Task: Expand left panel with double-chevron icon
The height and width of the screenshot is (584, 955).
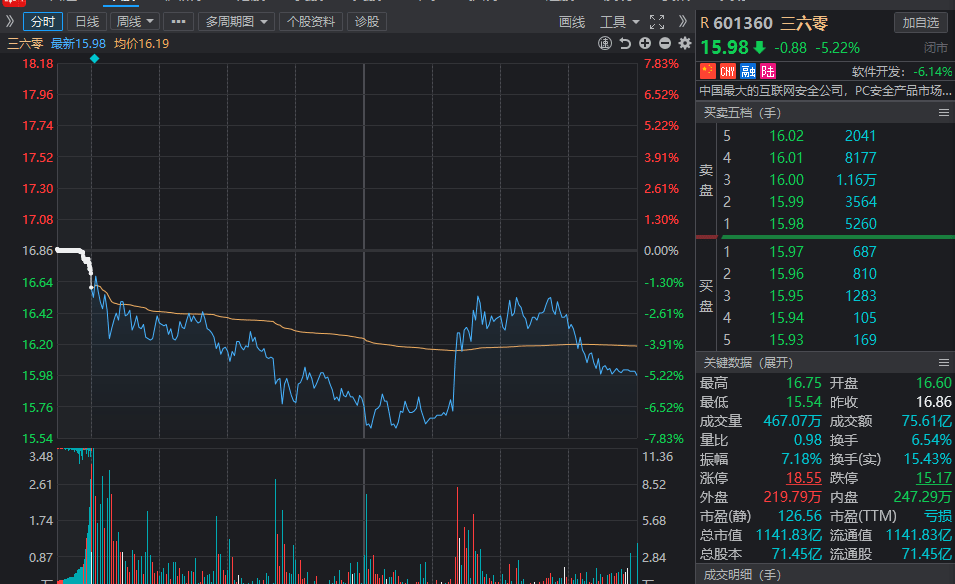Action: tap(10, 21)
